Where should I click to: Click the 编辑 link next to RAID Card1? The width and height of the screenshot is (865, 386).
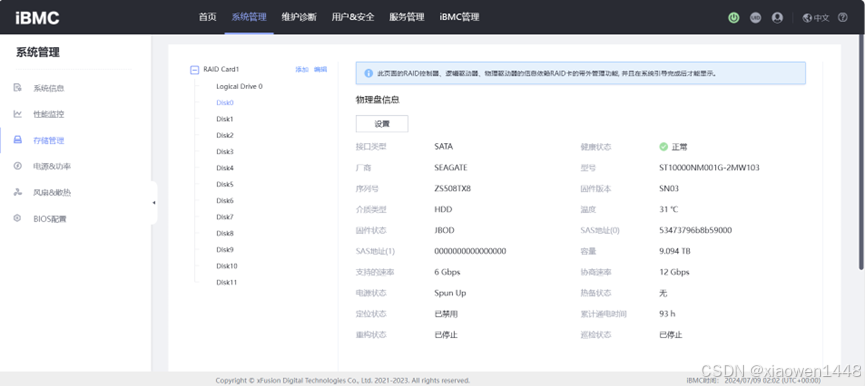click(x=321, y=69)
